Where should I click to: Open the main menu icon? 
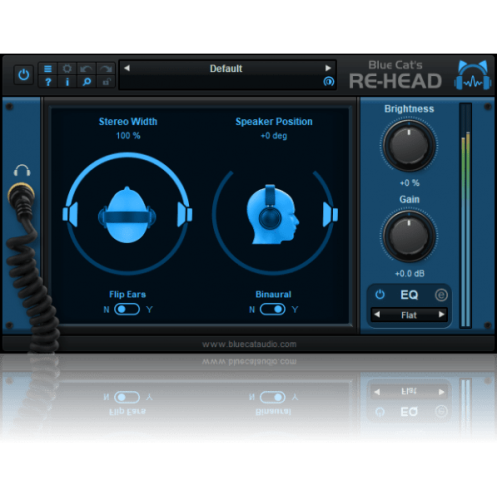tap(48, 69)
